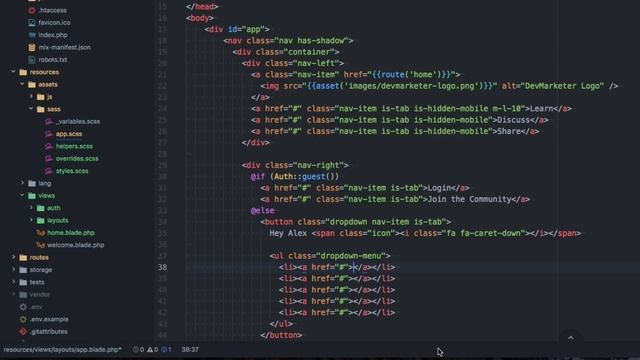Click the 'Join the Community' text in code
The width and height of the screenshot is (640, 360).
[469, 199]
